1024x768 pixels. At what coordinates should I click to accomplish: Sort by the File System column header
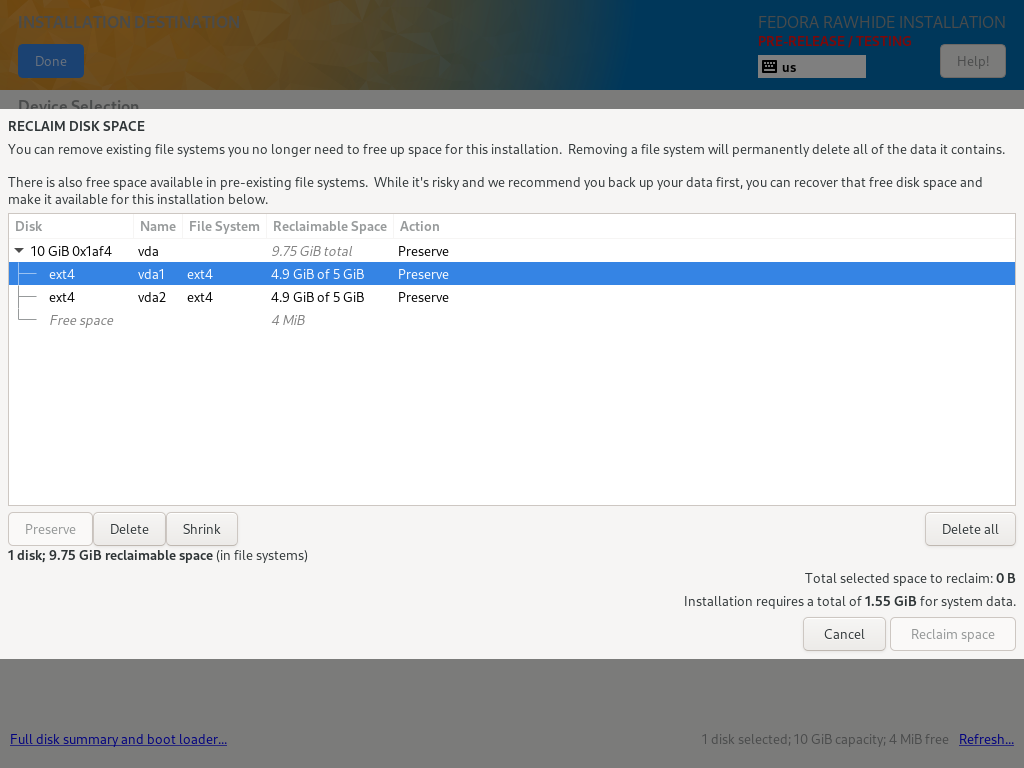click(224, 226)
